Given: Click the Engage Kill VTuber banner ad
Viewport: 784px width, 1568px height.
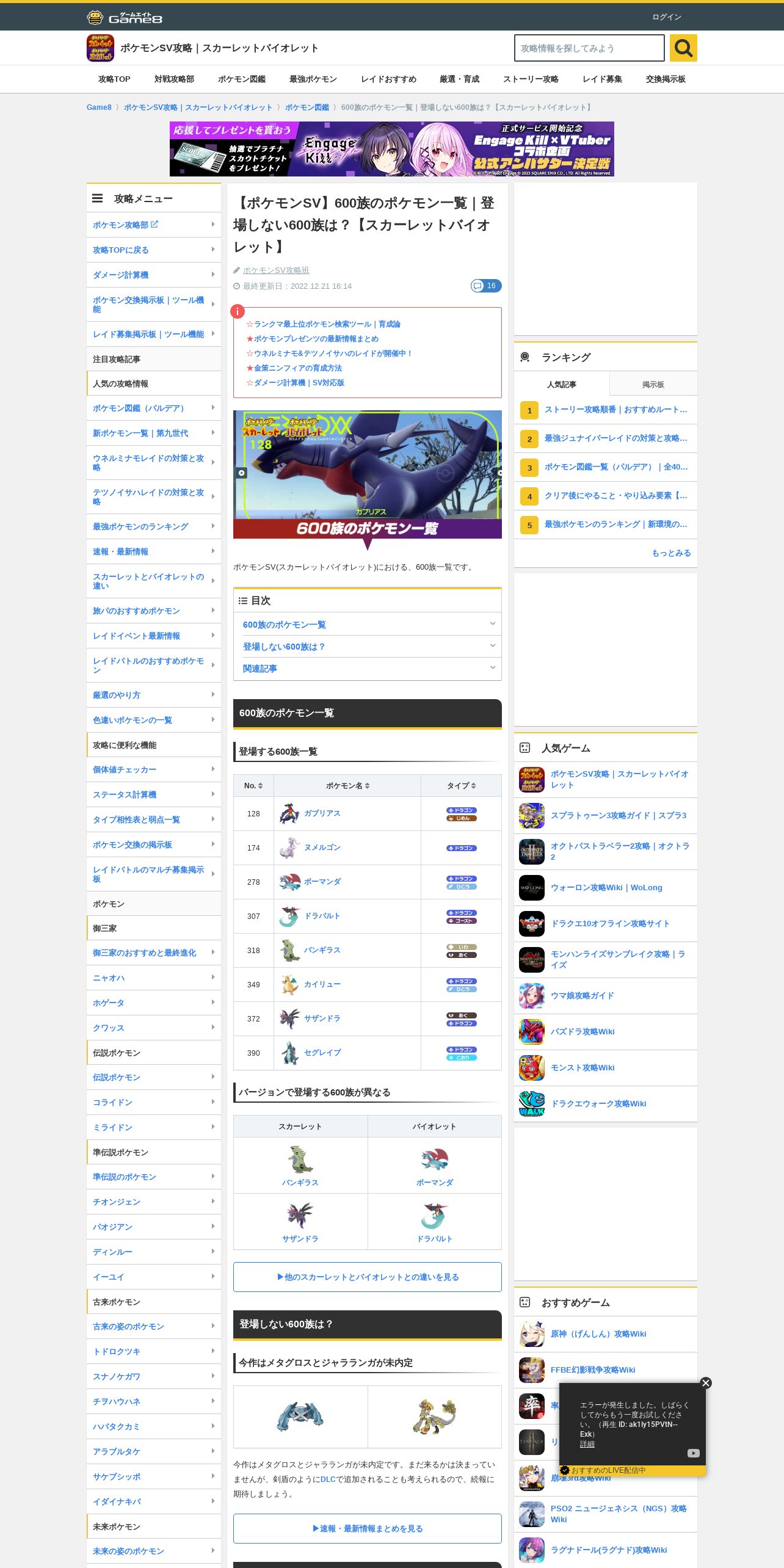Looking at the screenshot, I should [392, 149].
